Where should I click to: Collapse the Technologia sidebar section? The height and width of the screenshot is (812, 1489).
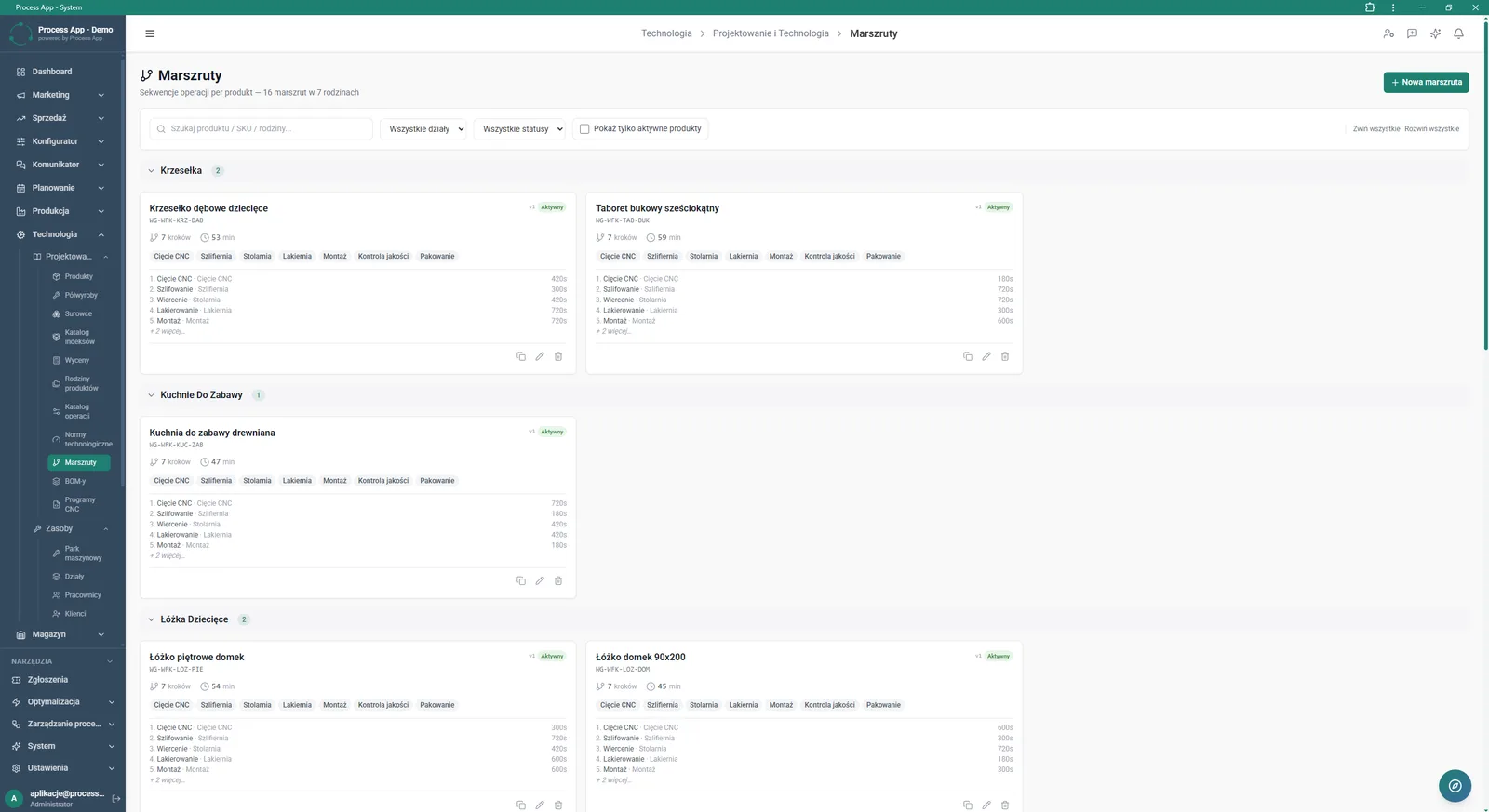click(62, 234)
